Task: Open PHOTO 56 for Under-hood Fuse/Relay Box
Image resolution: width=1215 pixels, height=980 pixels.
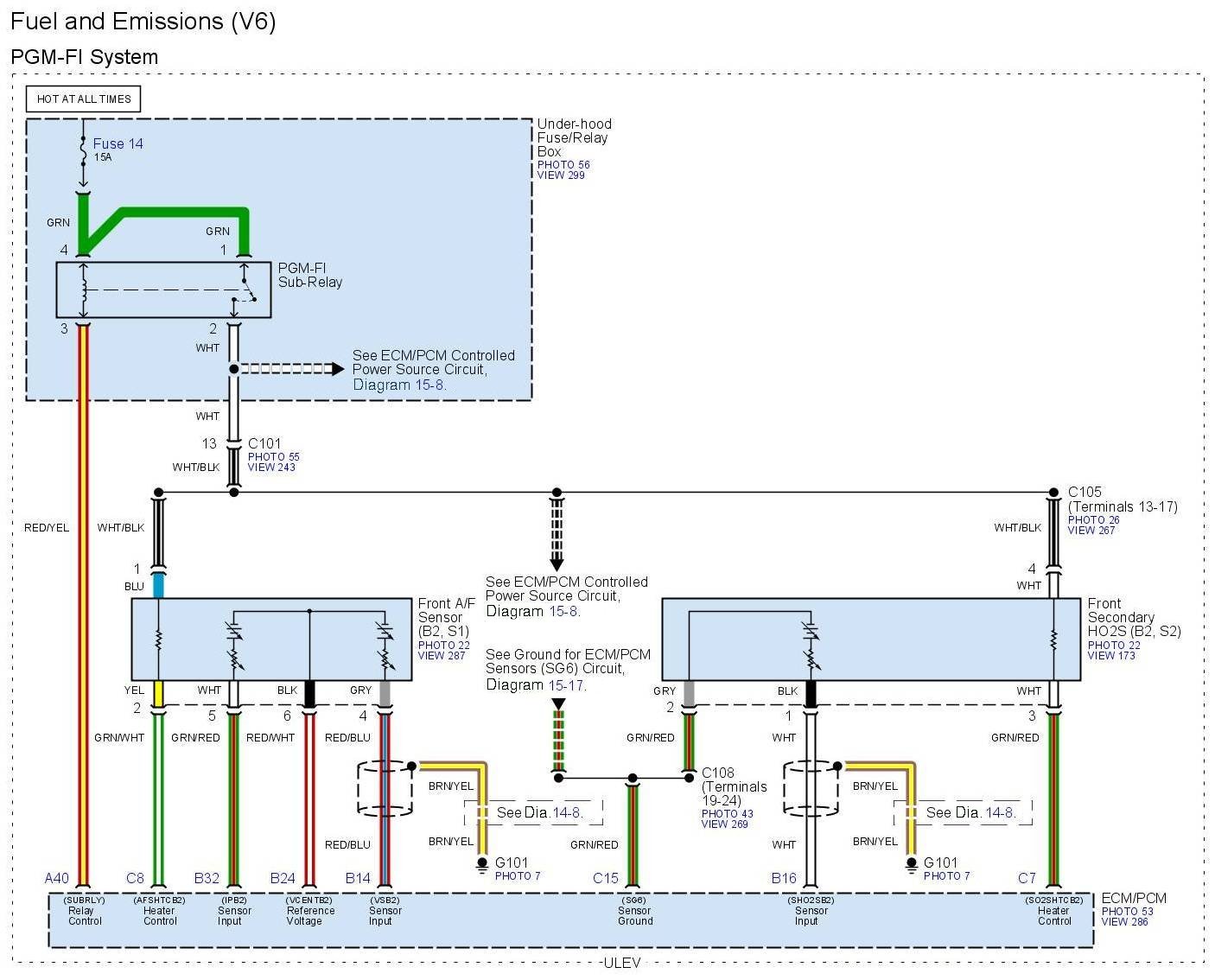Action: click(563, 164)
